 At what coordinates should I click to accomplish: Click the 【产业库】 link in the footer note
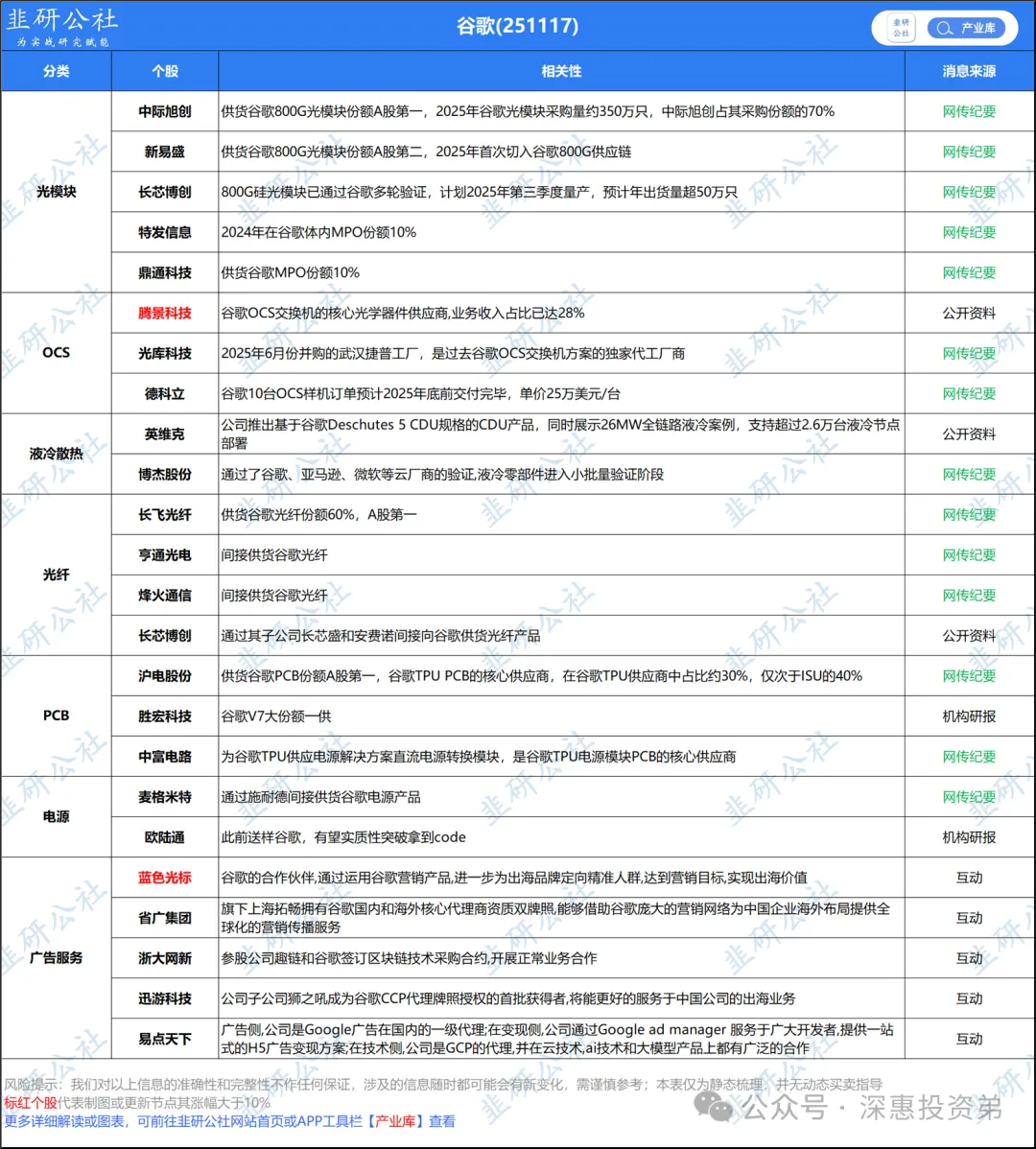click(395, 1121)
